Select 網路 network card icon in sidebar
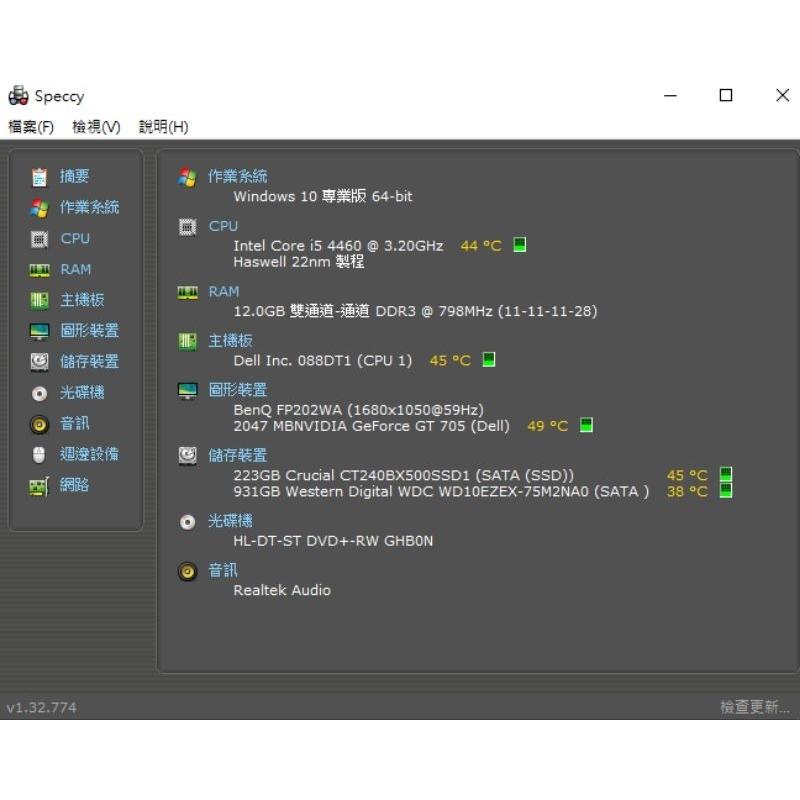This screenshot has width=800, height=800. (x=39, y=486)
